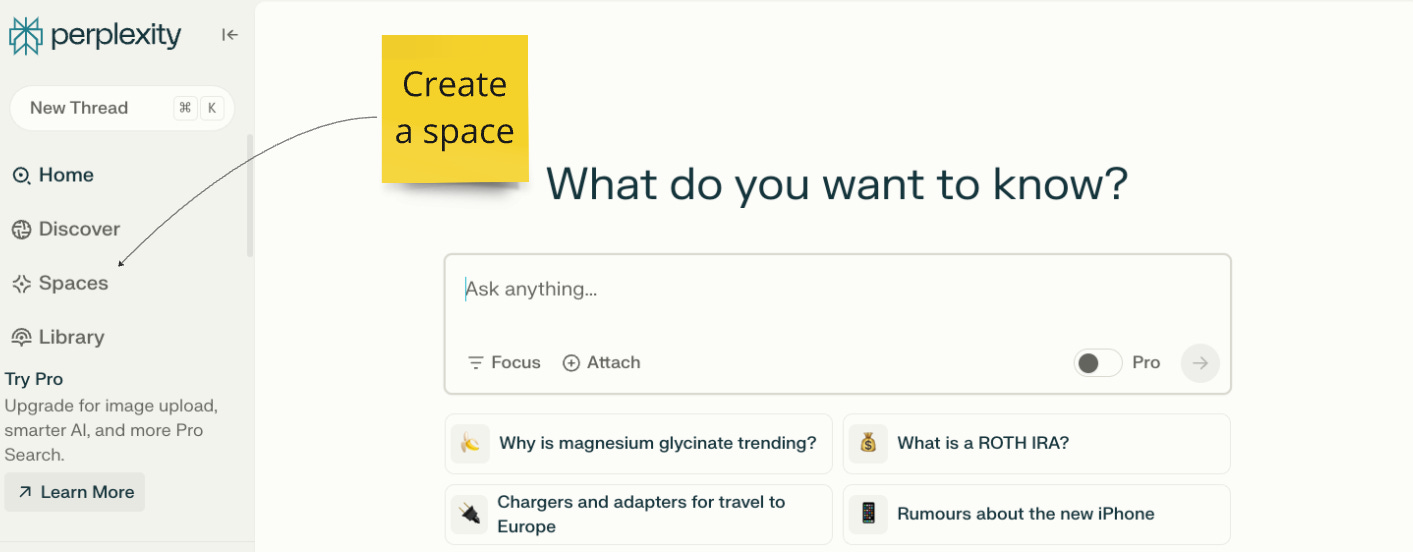This screenshot has height=552, width=1413.
Task: Click the Perplexity logo
Action: [x=95, y=35]
